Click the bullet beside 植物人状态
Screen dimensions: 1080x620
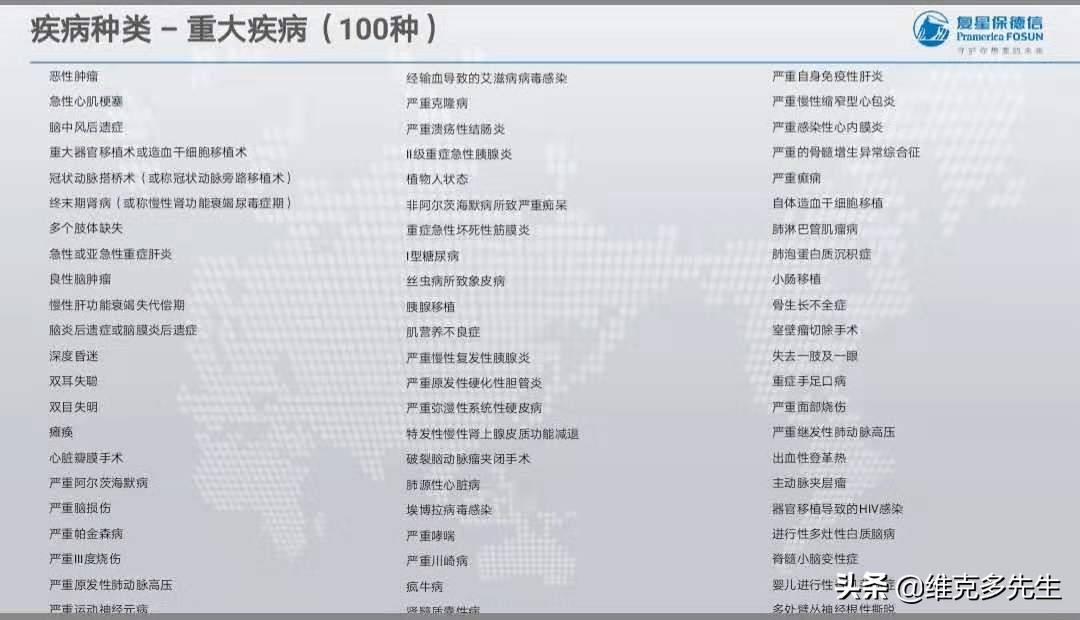(399, 180)
